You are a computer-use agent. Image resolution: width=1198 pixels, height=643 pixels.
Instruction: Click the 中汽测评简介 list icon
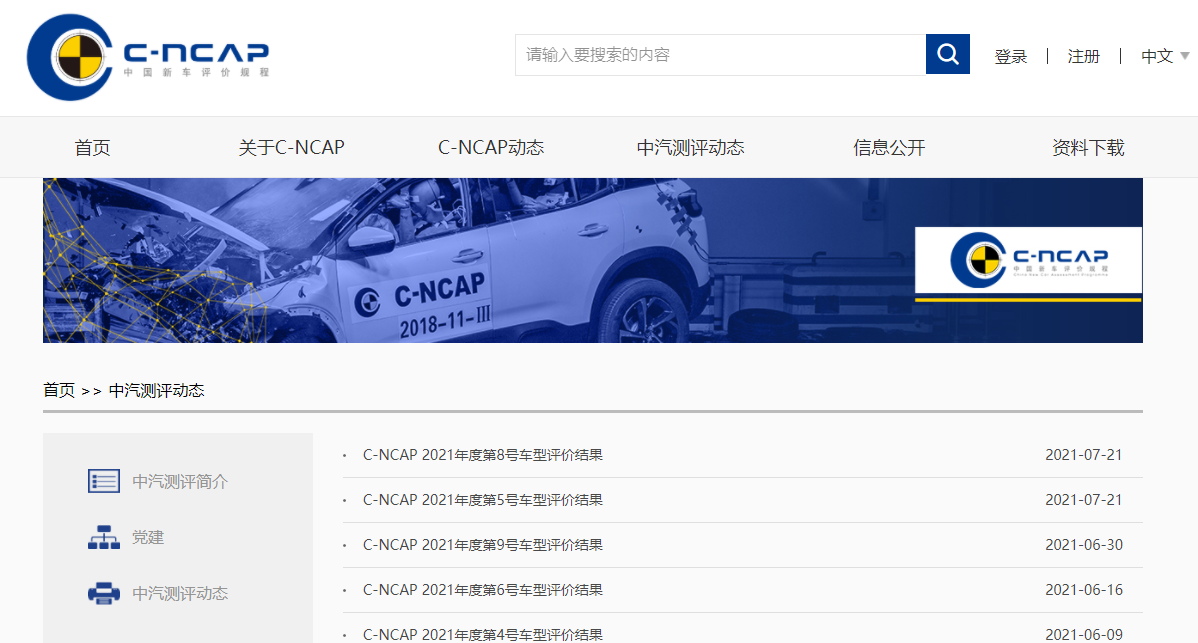(x=104, y=481)
